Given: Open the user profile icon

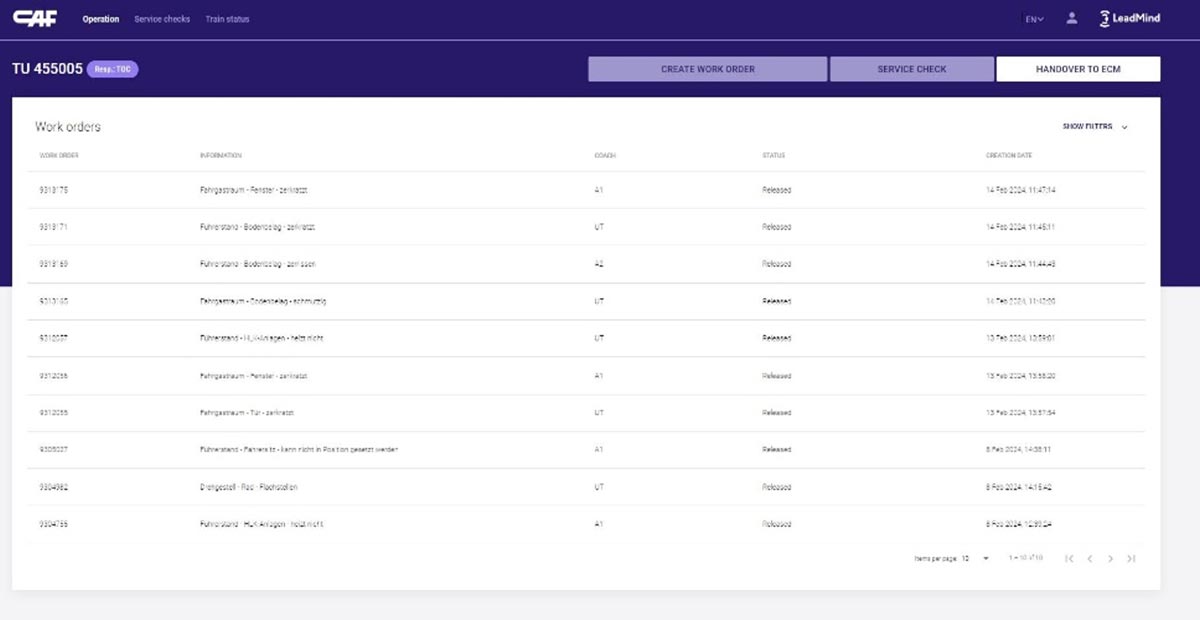Looking at the screenshot, I should click(x=1072, y=18).
